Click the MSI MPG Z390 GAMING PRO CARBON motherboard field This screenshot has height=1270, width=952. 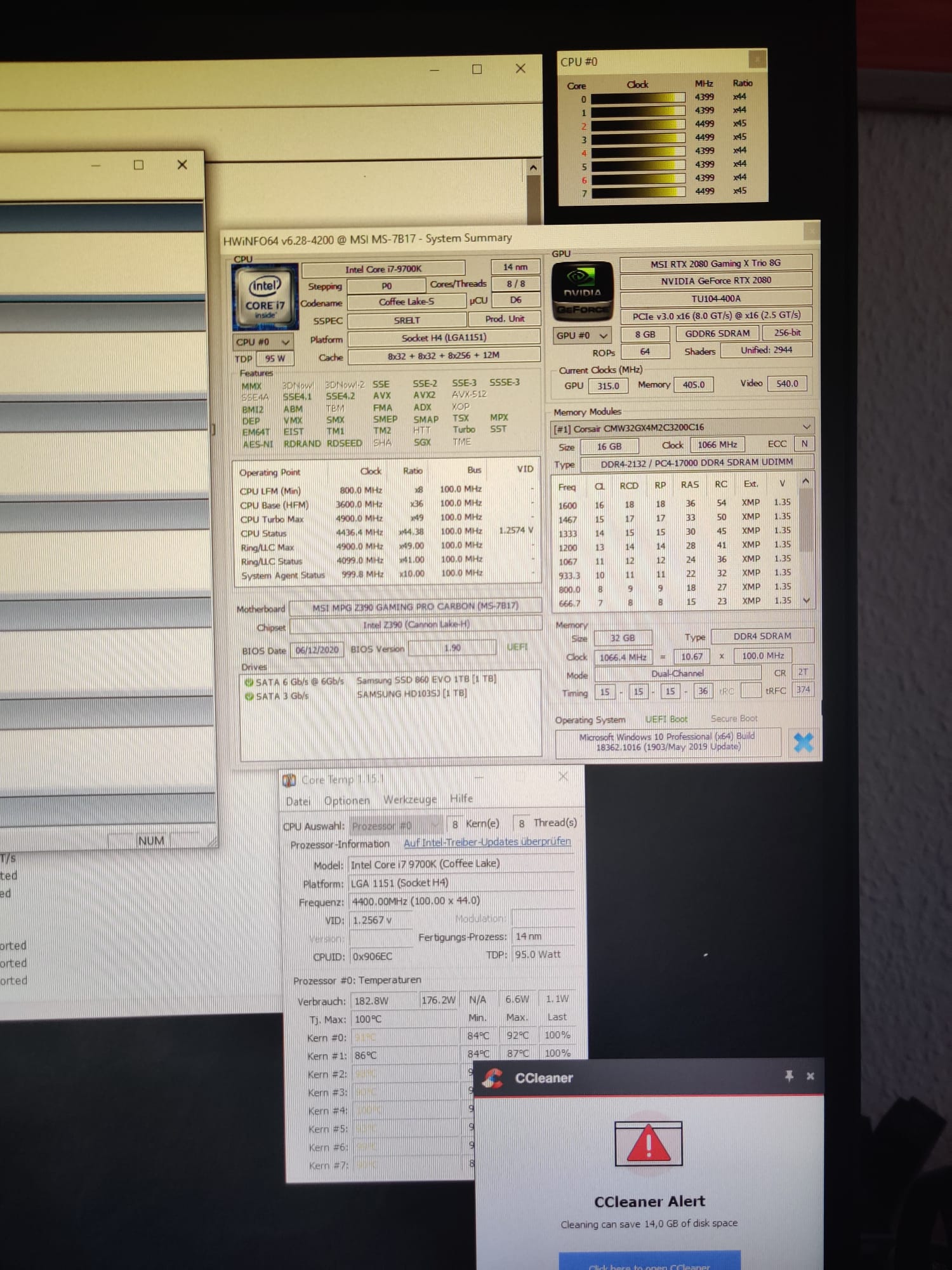[x=416, y=606]
